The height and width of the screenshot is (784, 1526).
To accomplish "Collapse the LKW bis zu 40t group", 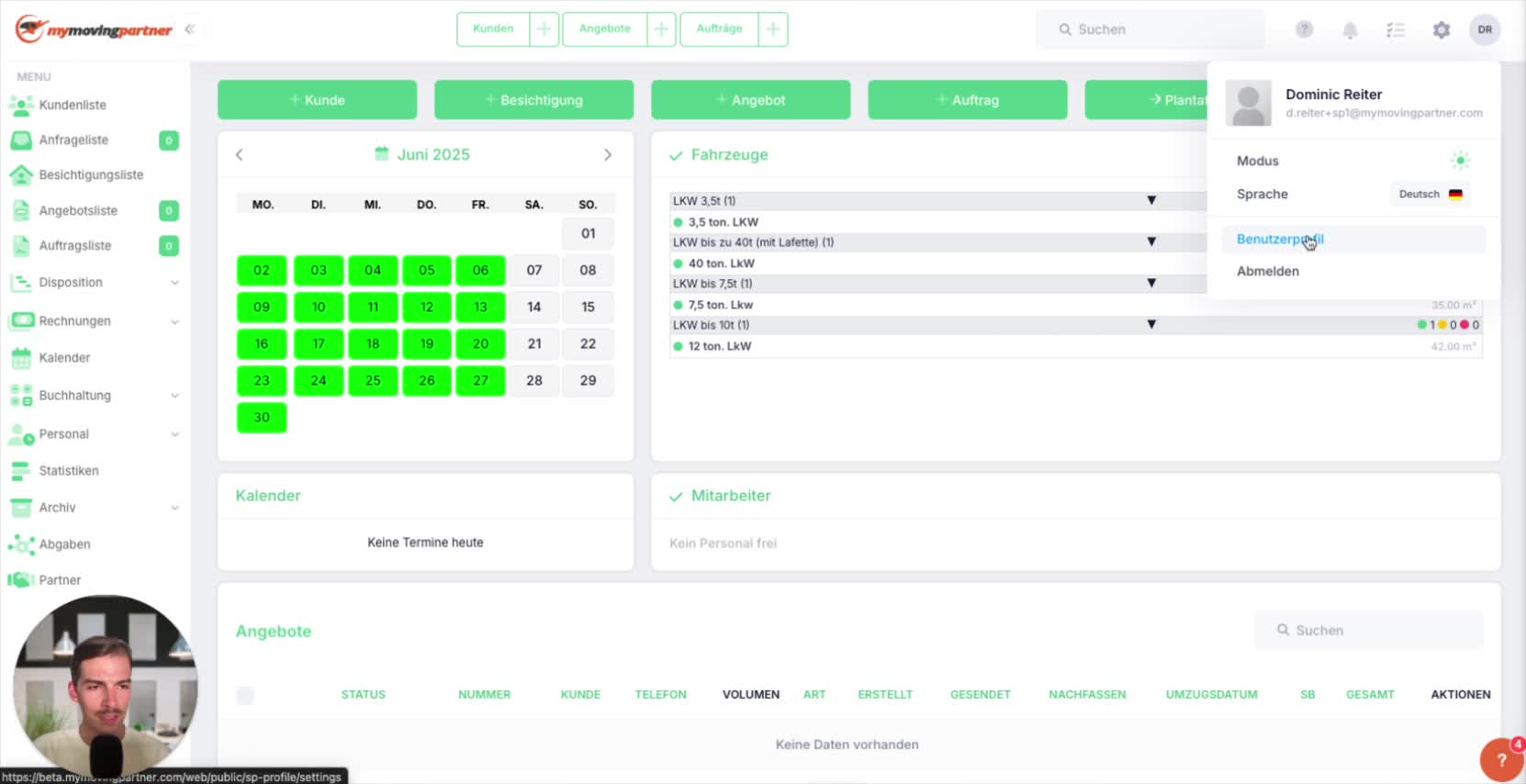I will [1151, 242].
